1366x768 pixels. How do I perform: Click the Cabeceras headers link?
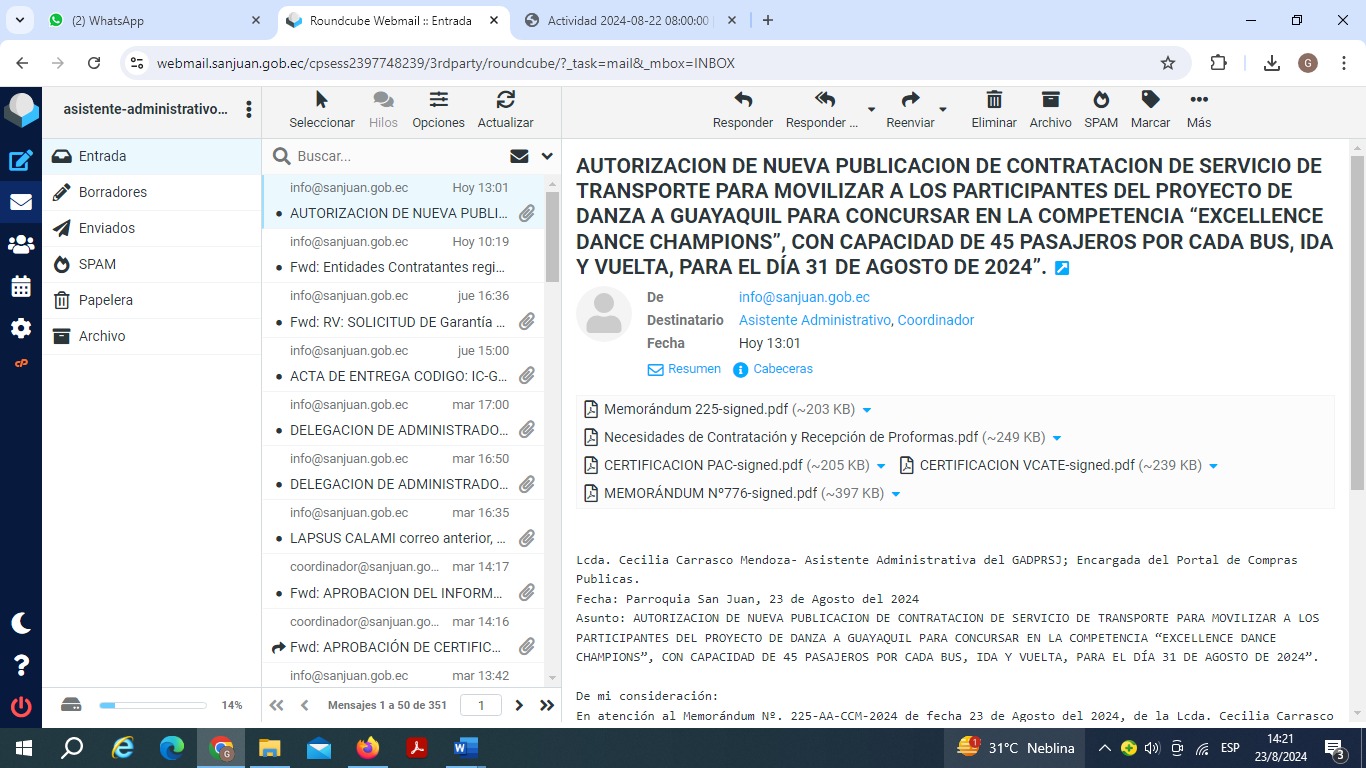[x=782, y=369]
